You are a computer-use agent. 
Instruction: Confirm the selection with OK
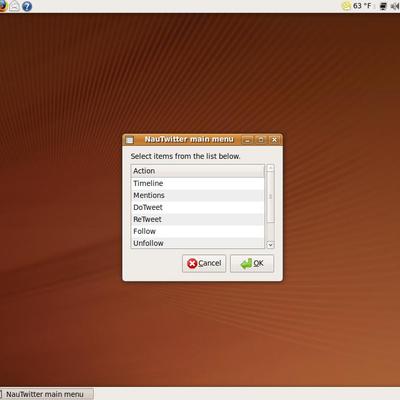tap(252, 264)
